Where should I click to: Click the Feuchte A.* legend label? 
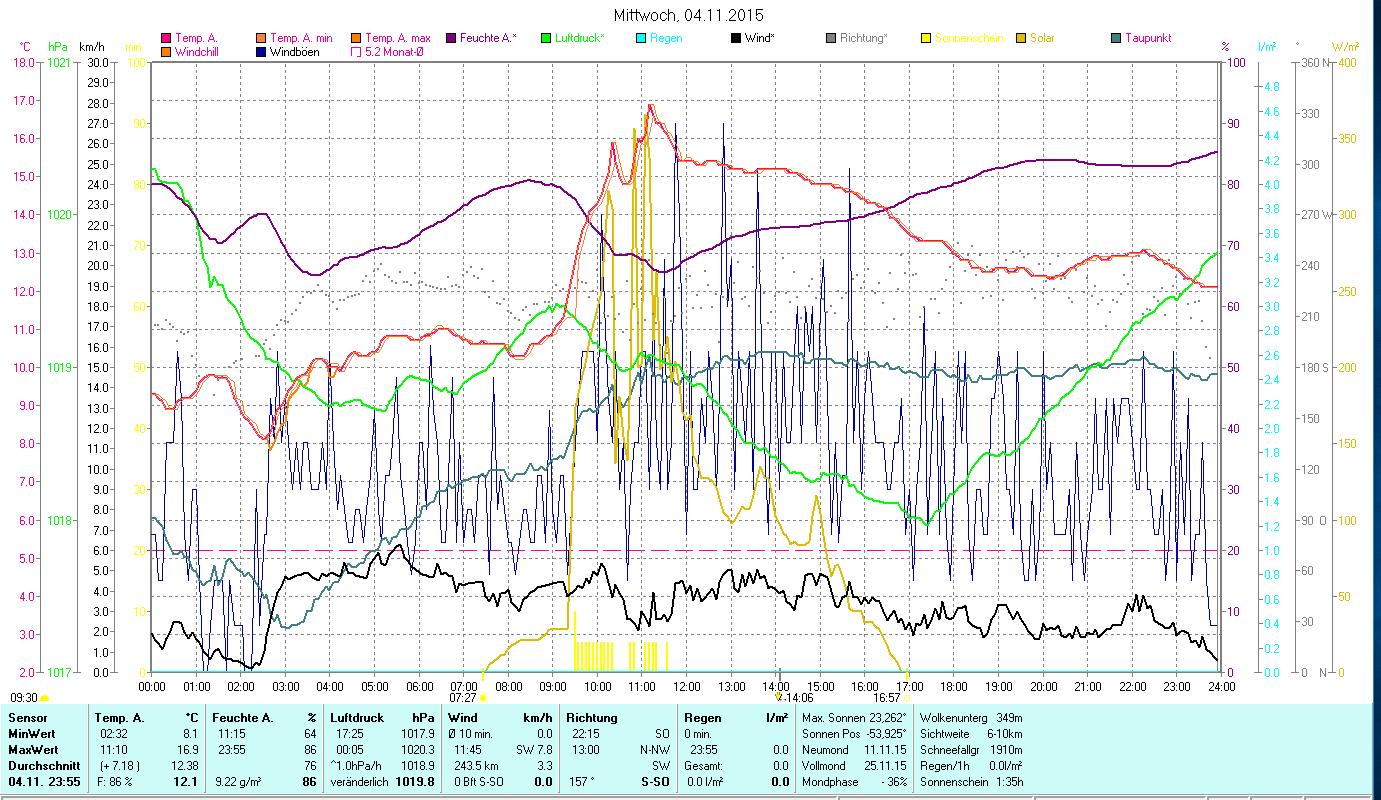point(488,38)
